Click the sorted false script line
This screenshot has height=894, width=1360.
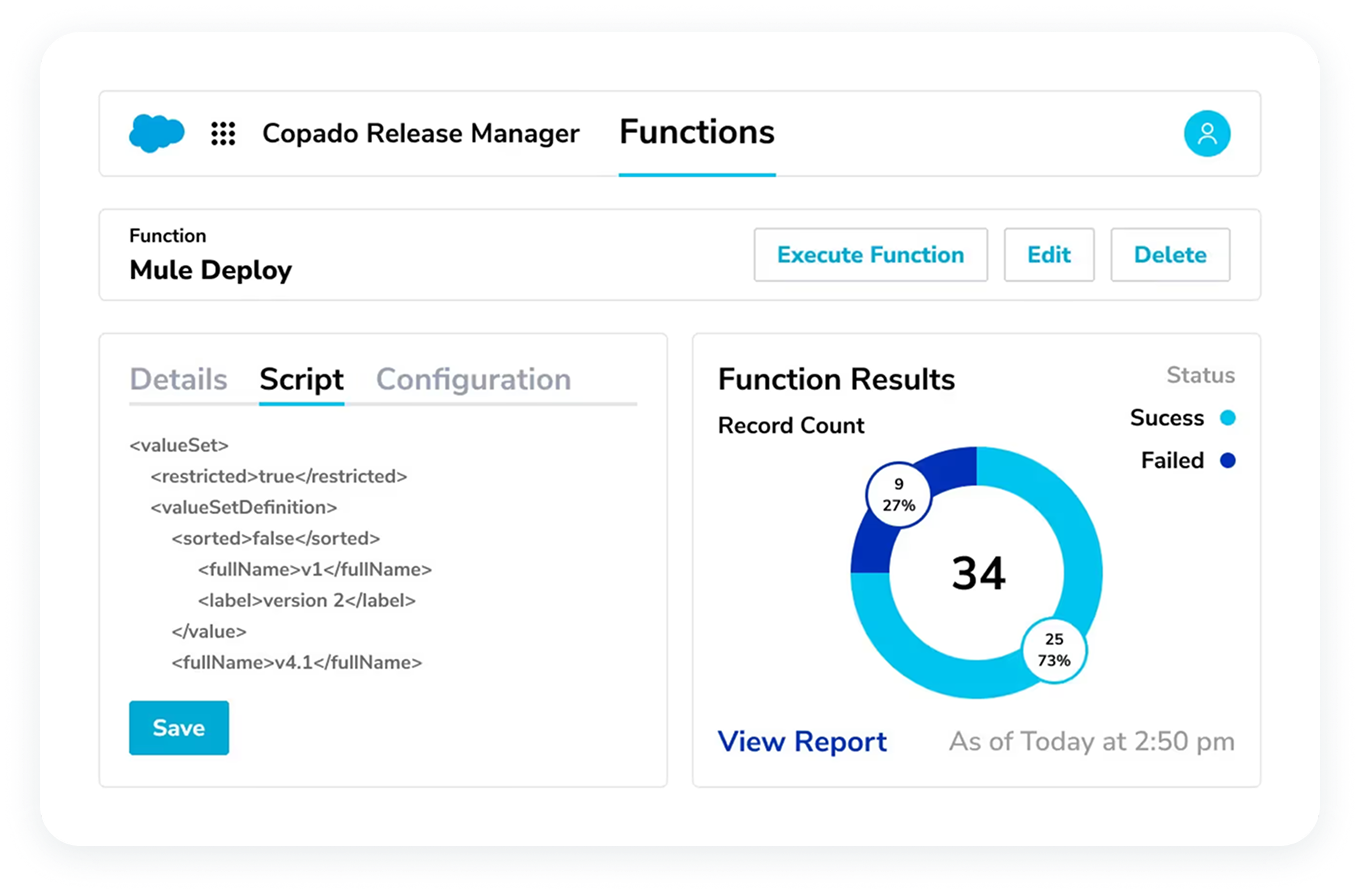276,538
